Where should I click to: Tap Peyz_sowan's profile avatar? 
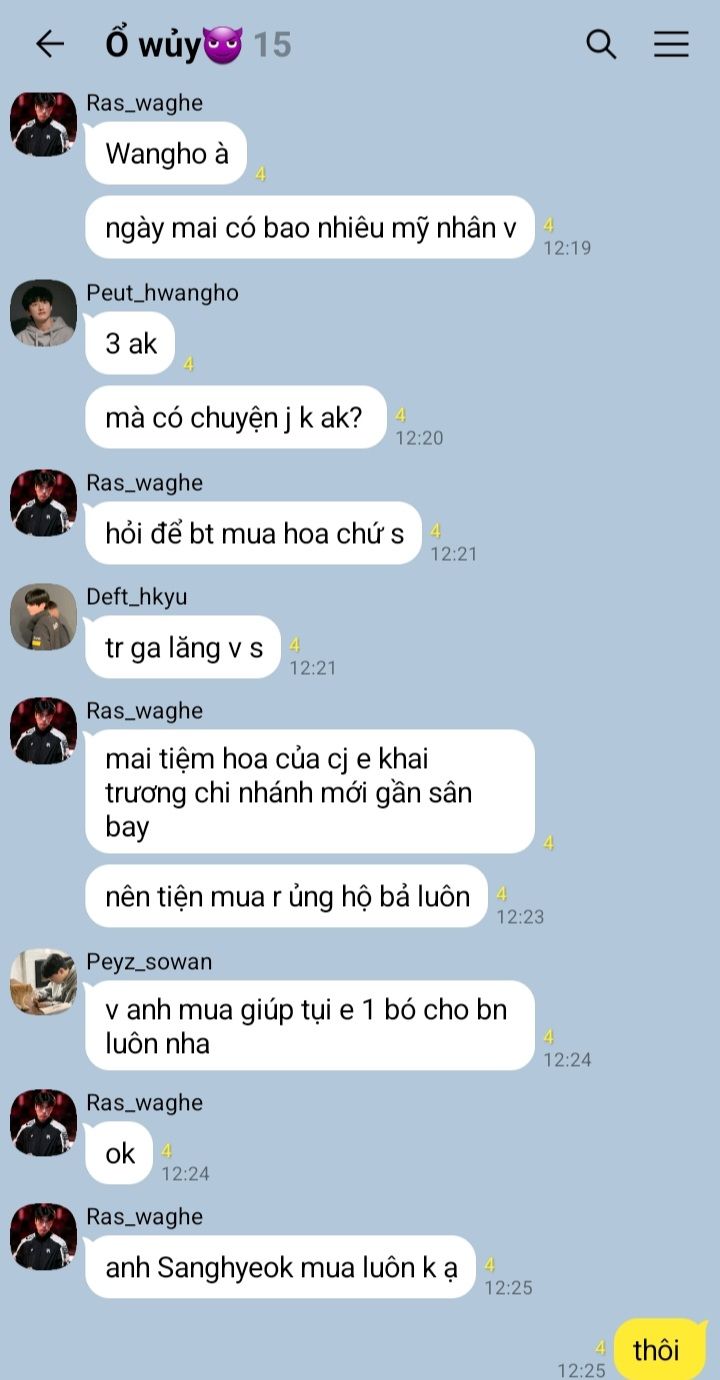[x=43, y=982]
